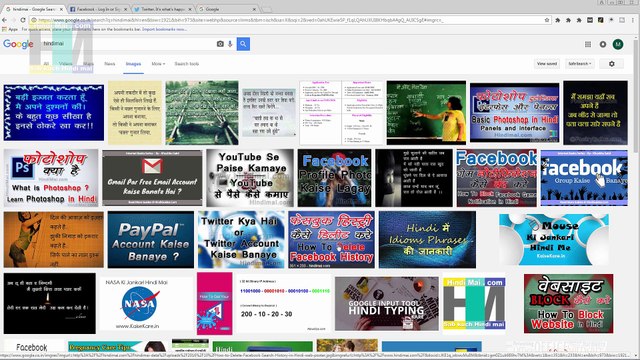Viewport: 640px width, 360px height.
Task: Open the NASA Ki Jankari image
Action: 147,304
